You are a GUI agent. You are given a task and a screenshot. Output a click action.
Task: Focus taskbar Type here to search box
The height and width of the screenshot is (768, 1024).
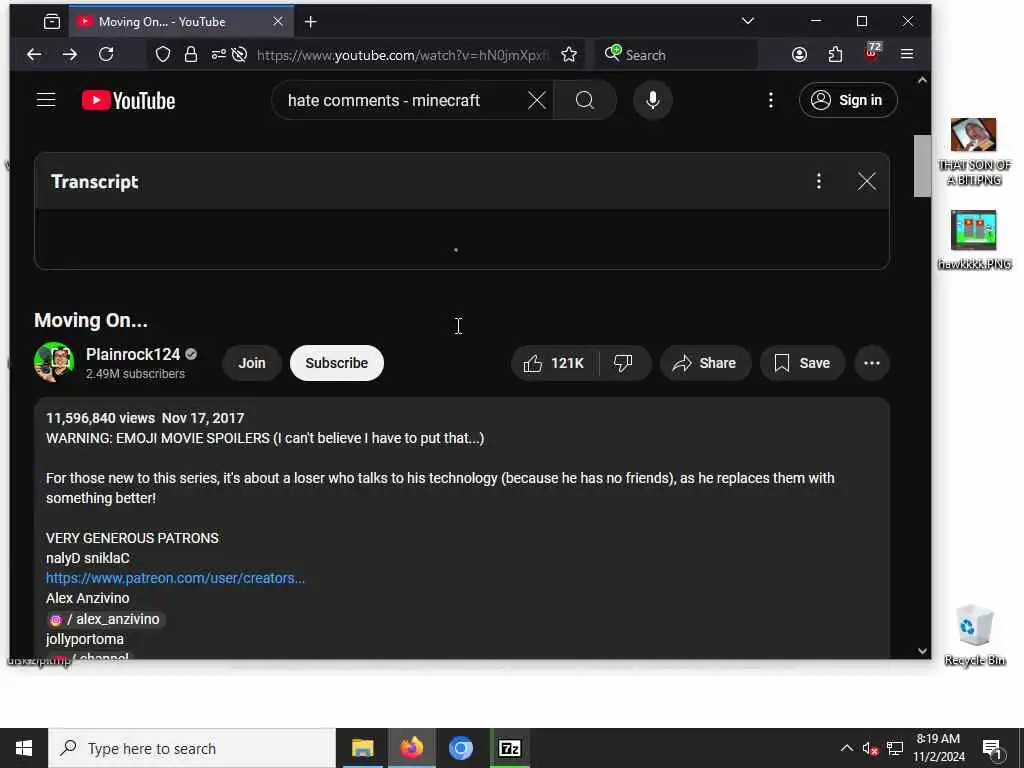point(192,748)
